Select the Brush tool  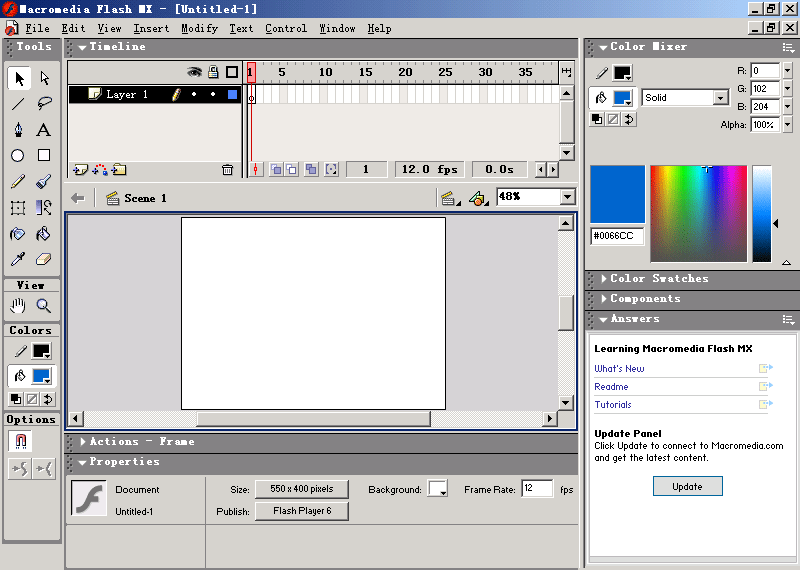[44, 182]
